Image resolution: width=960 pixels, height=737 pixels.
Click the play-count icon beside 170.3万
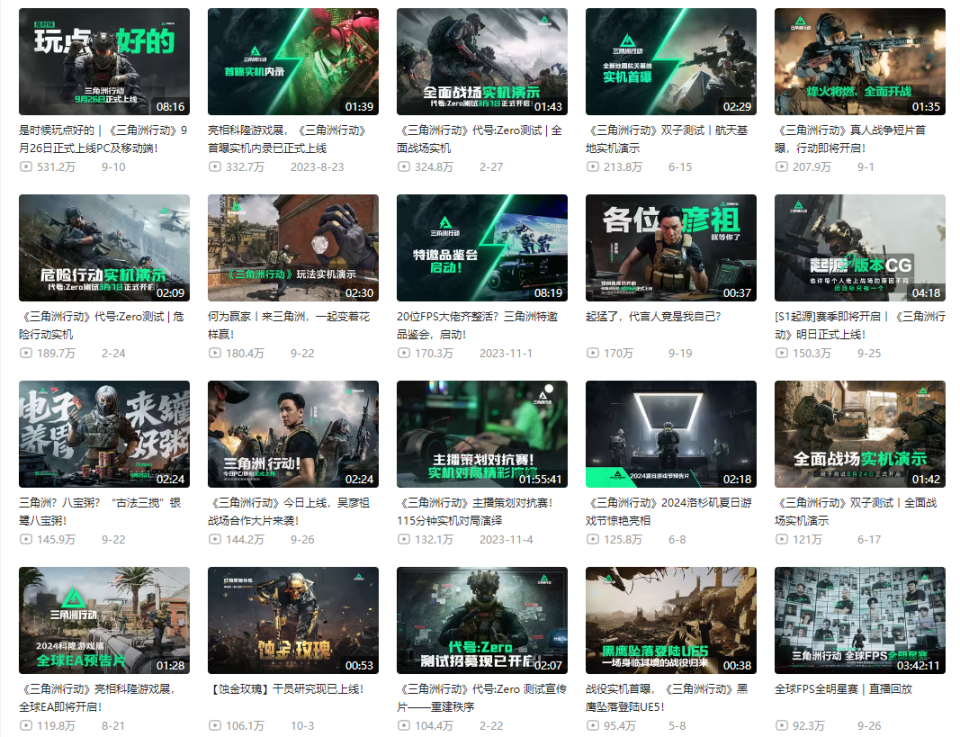403,353
